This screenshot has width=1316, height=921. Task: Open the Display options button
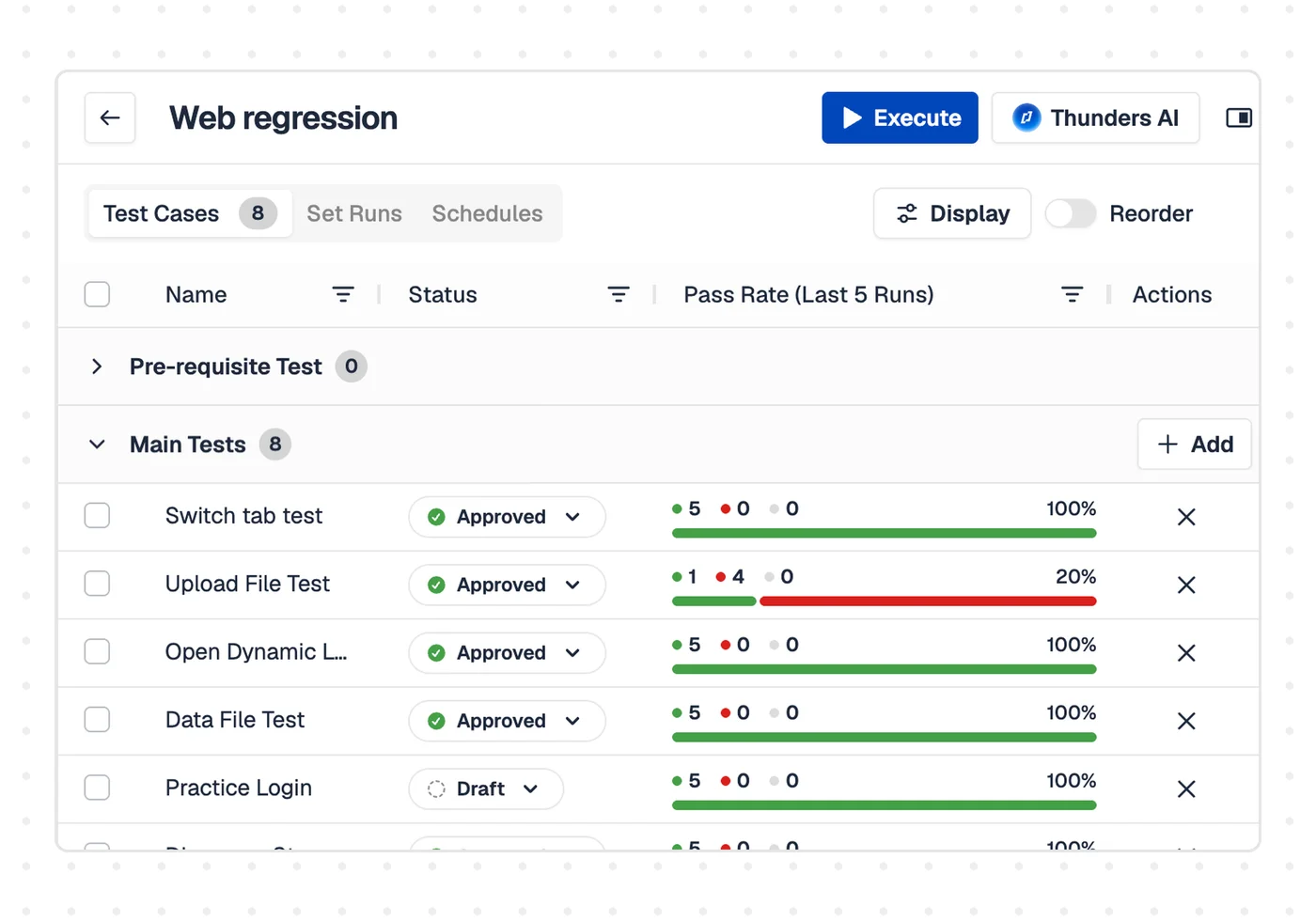pos(952,213)
